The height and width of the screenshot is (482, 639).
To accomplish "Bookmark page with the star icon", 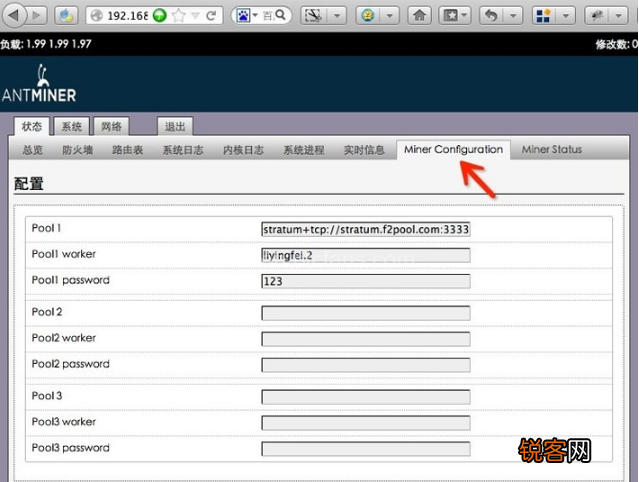I will point(178,15).
